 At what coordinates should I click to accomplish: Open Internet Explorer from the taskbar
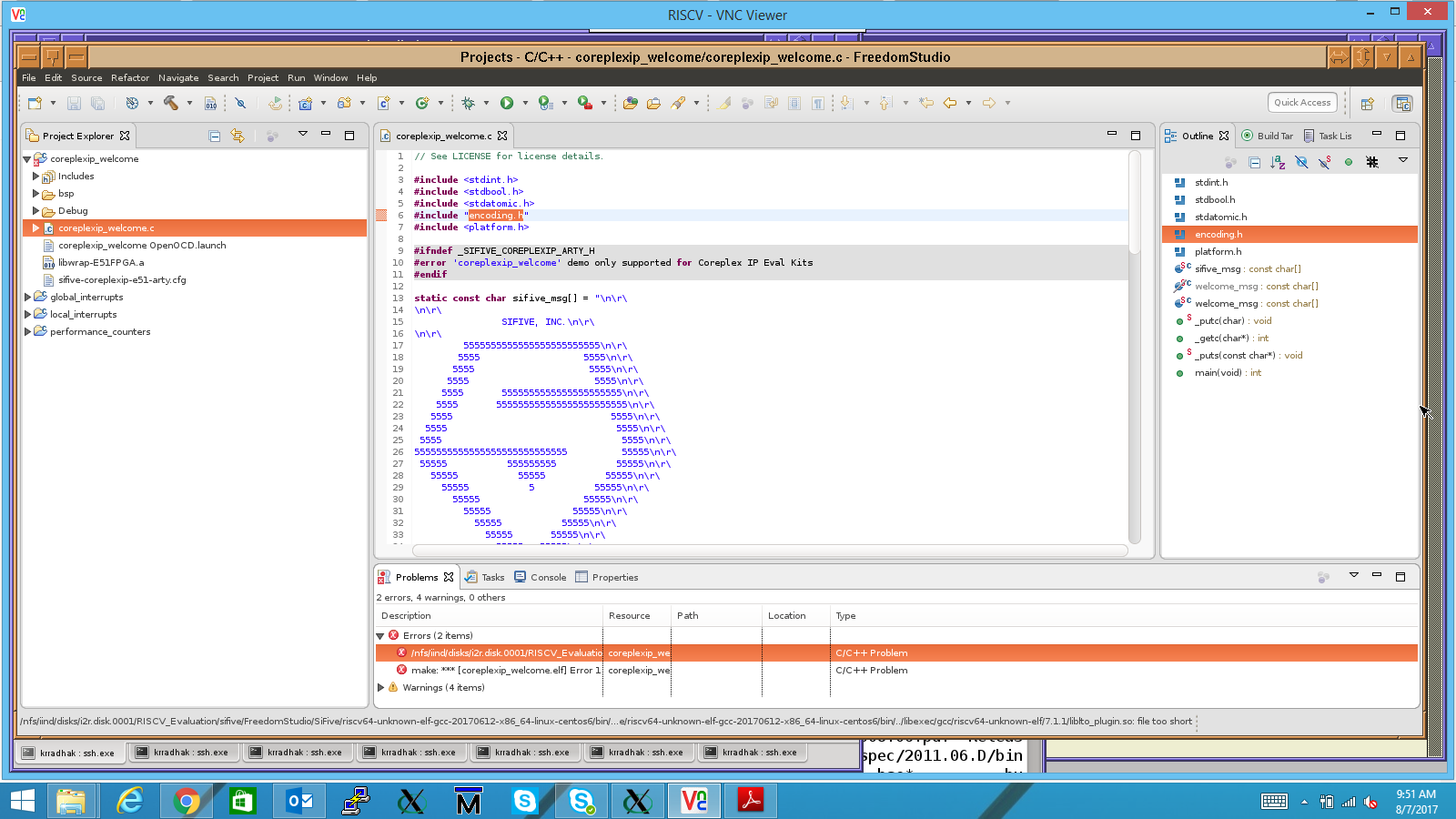(x=130, y=801)
